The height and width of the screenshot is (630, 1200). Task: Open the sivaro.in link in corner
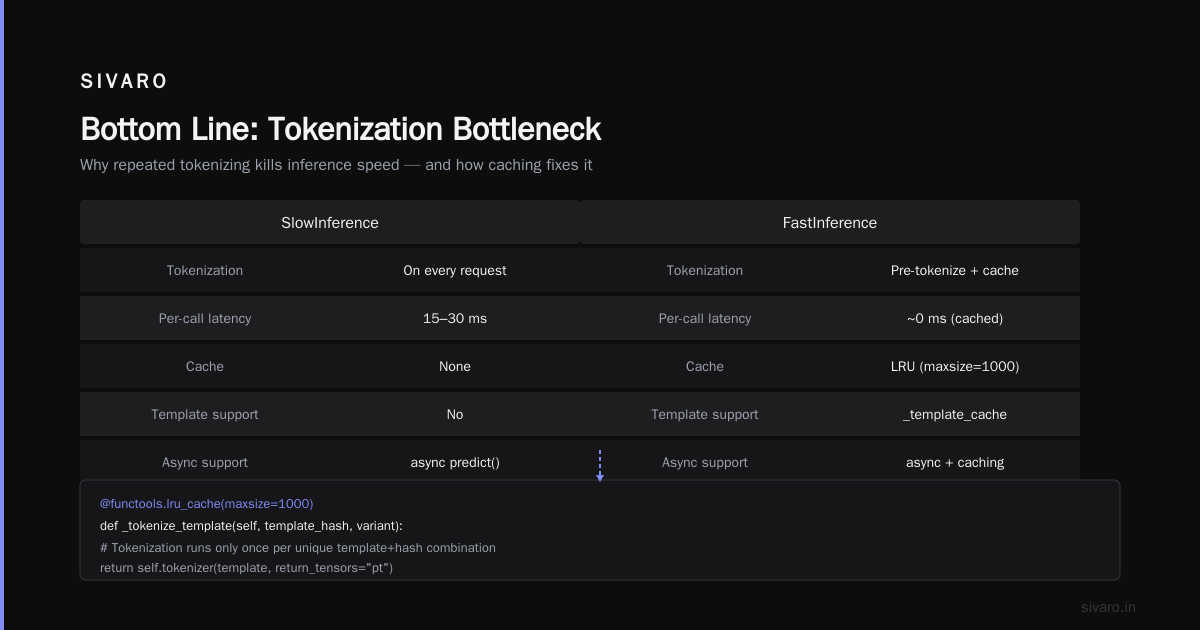pyautogui.click(x=1108, y=607)
